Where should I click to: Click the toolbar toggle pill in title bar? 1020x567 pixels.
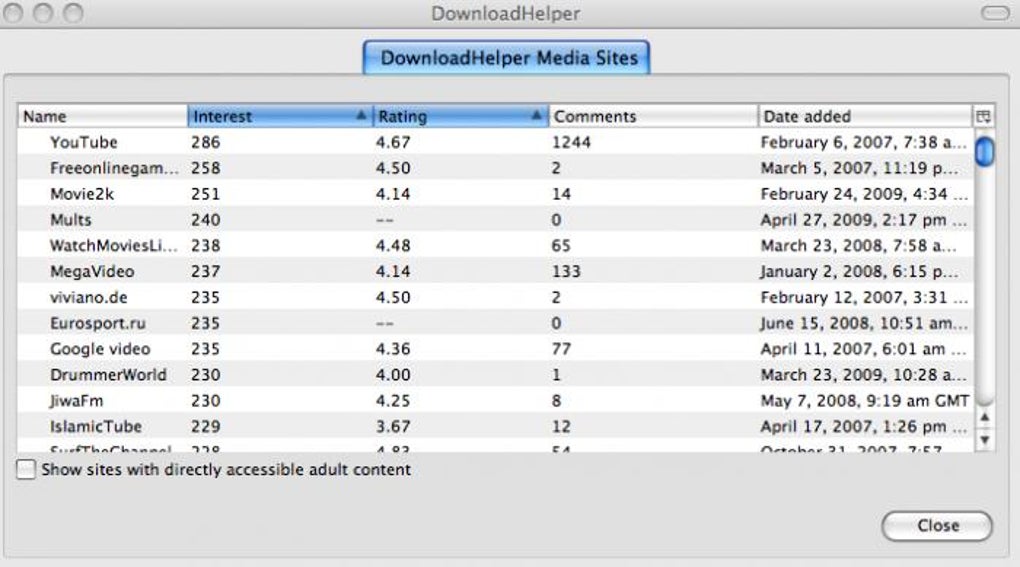click(x=995, y=13)
